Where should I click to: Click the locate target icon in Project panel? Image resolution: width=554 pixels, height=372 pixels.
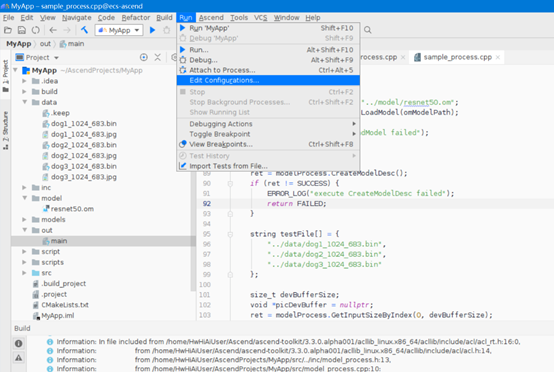143,57
